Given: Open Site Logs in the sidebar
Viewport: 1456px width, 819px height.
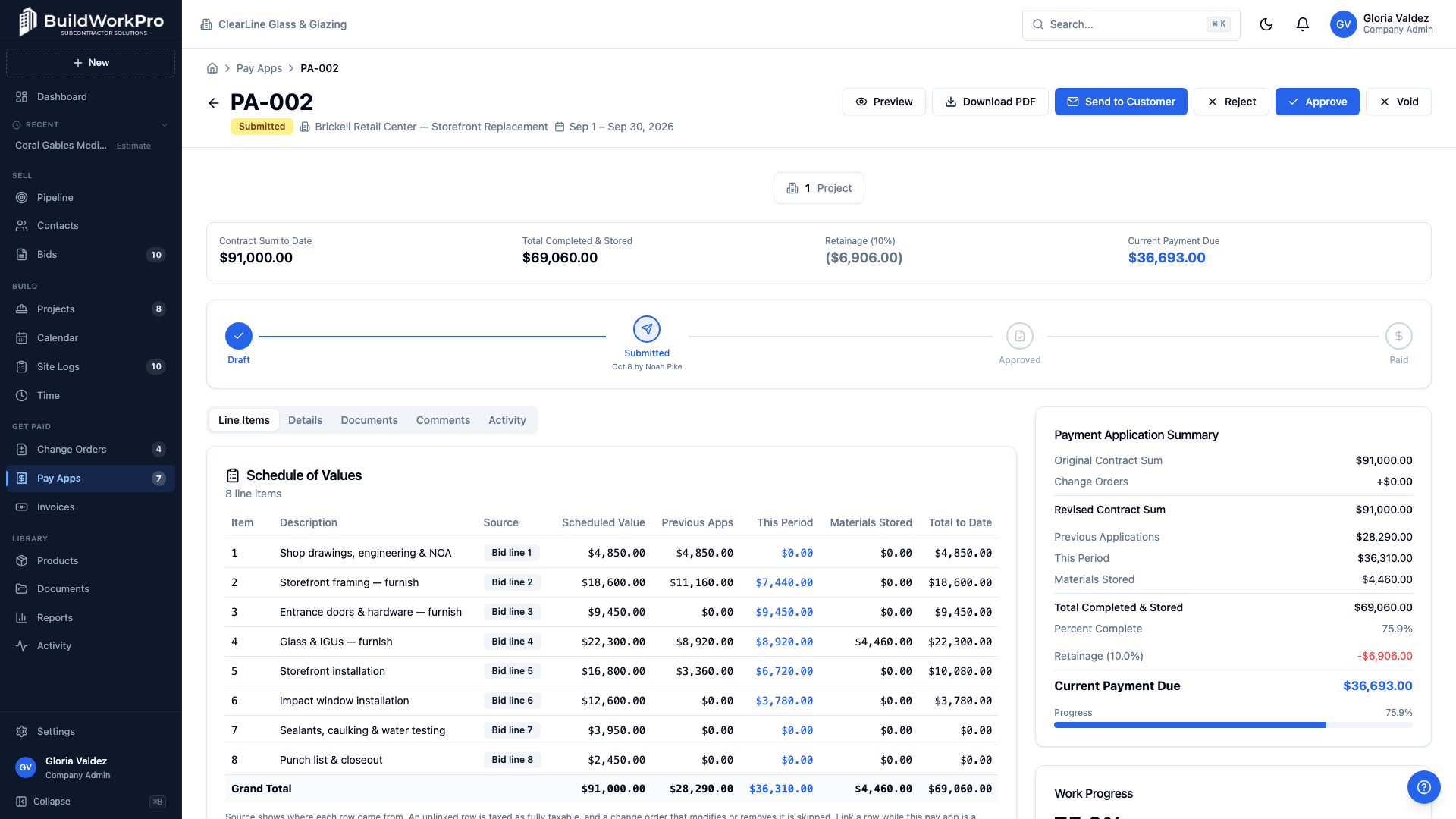Looking at the screenshot, I should tap(90, 367).
